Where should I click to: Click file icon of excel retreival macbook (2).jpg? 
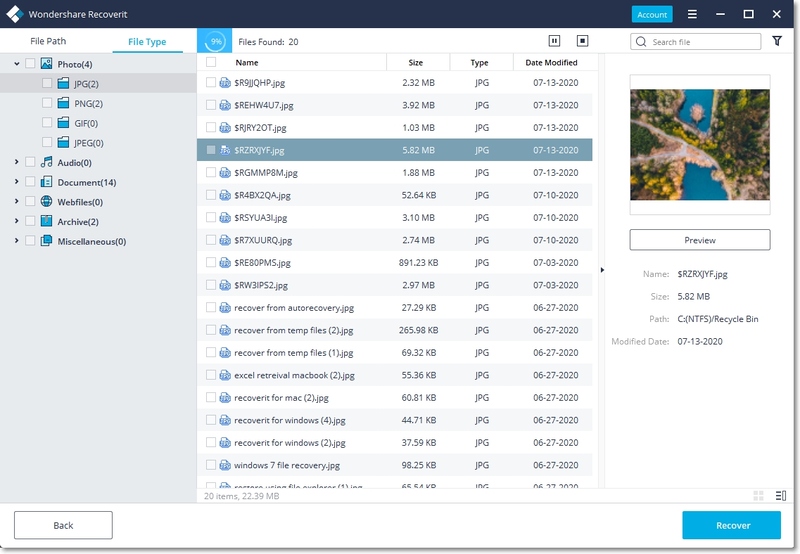click(x=225, y=375)
